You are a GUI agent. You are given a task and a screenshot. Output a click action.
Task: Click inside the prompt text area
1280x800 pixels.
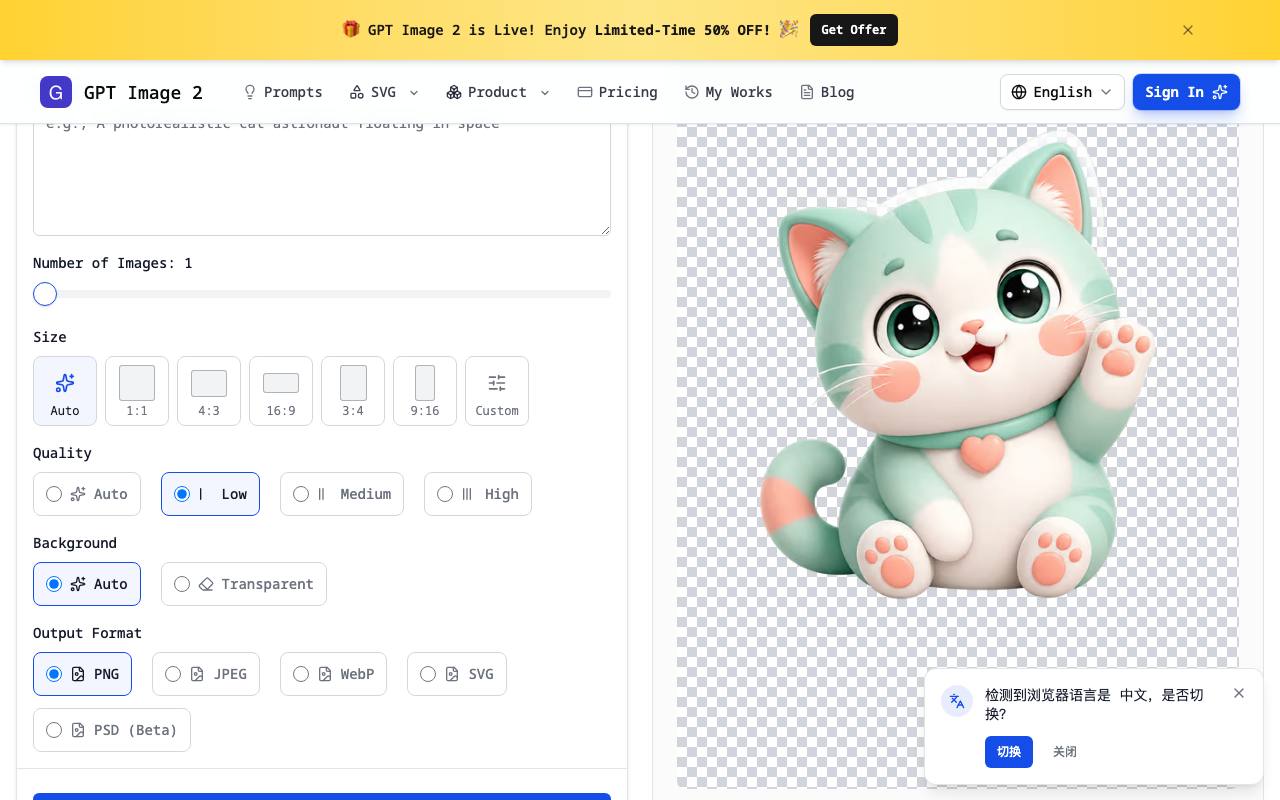coord(322,179)
